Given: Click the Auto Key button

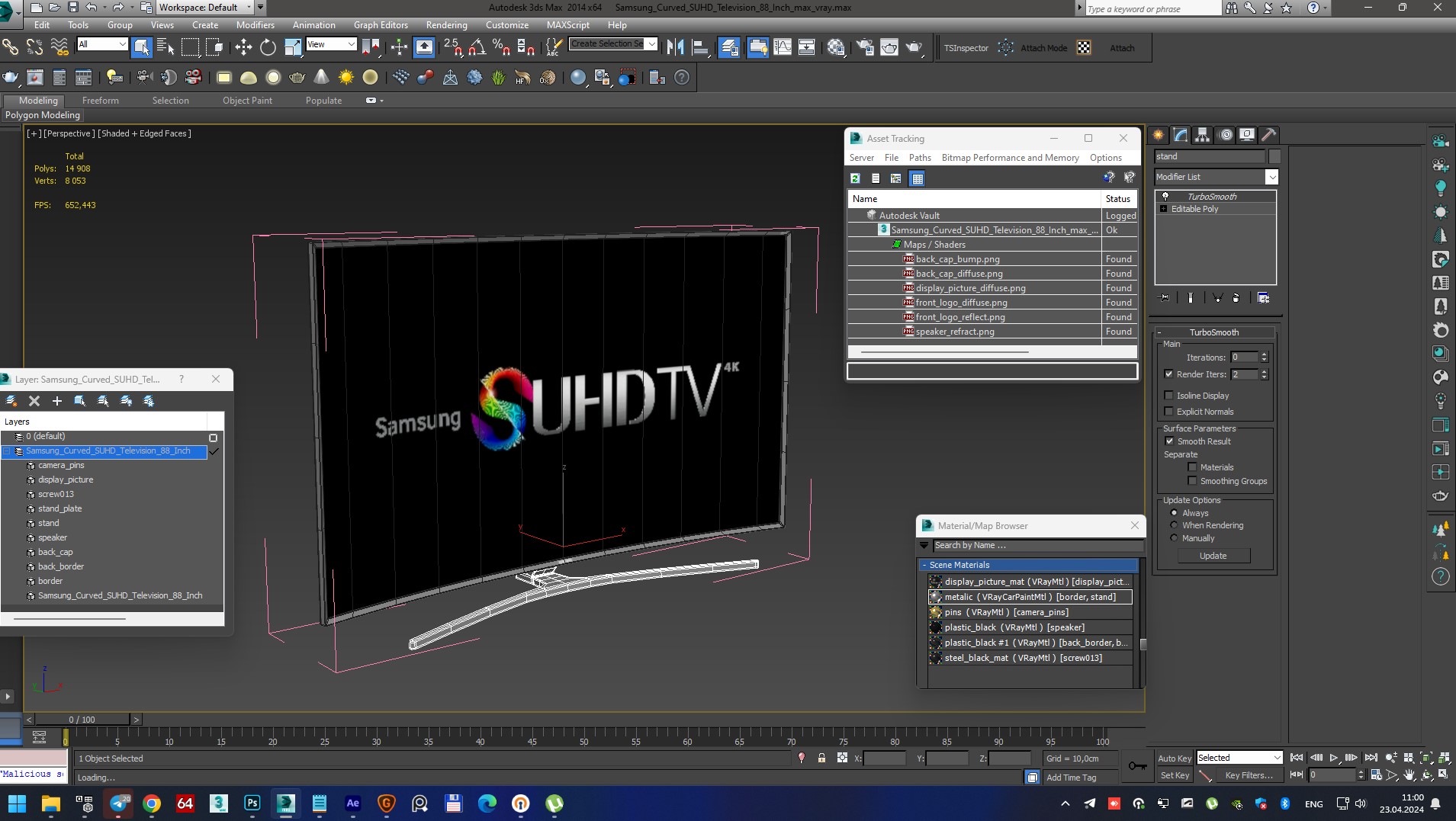Looking at the screenshot, I should coord(1174,758).
